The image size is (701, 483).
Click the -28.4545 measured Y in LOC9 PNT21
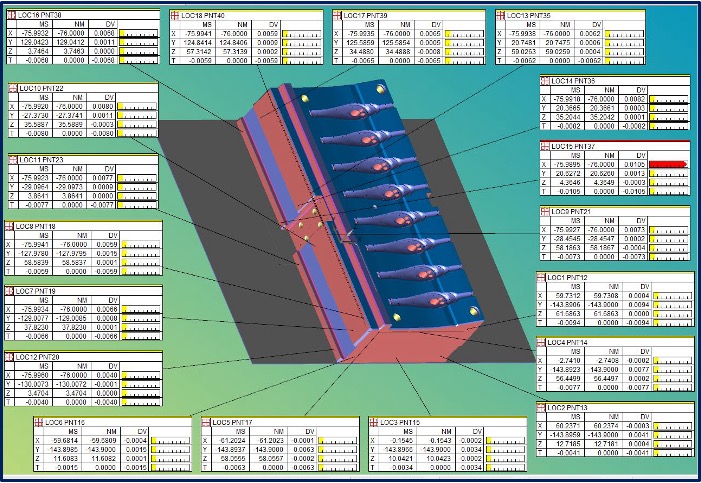[x=567, y=239]
